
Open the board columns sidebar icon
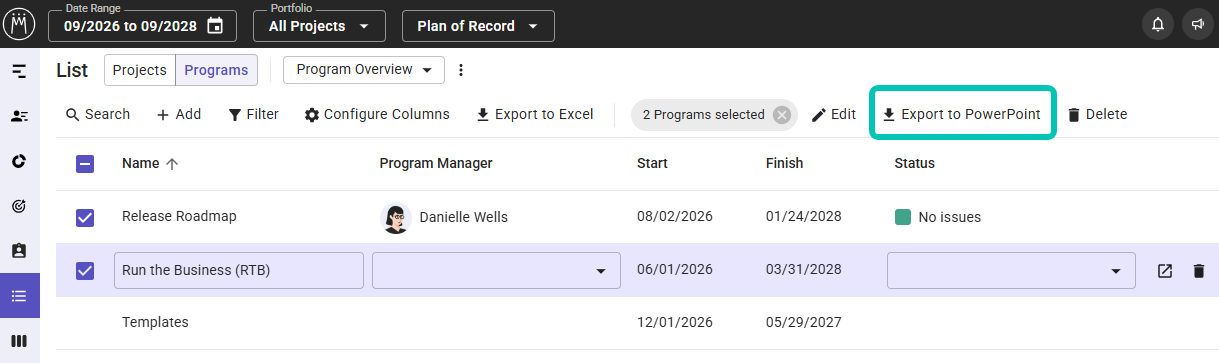19,341
